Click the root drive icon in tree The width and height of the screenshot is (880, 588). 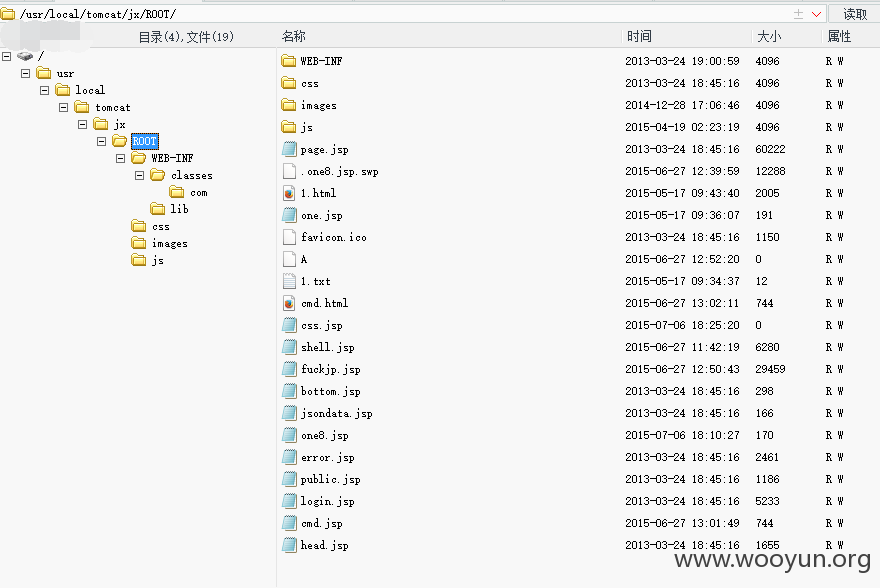(25, 56)
